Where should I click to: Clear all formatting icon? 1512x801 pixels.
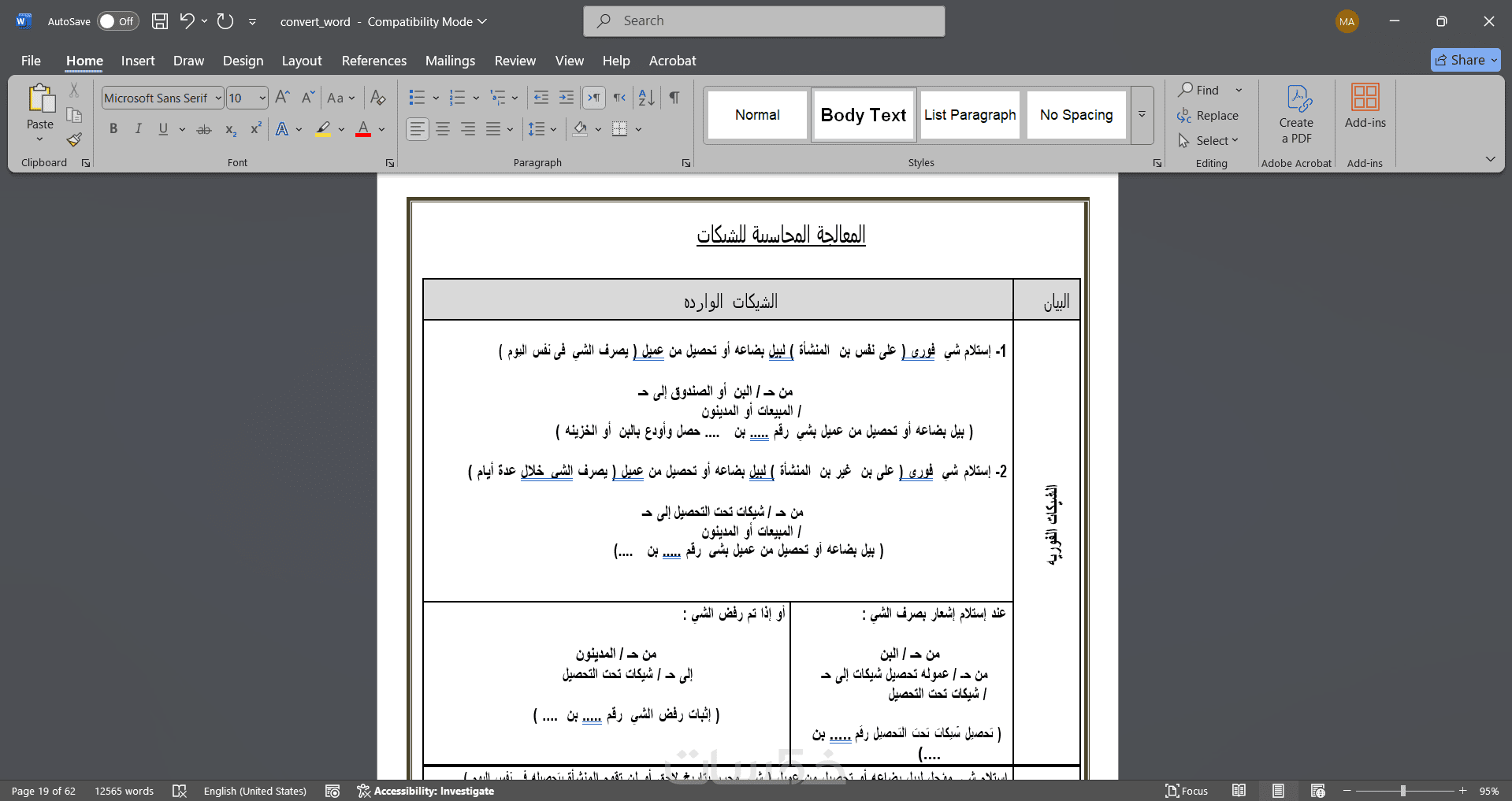tap(378, 98)
